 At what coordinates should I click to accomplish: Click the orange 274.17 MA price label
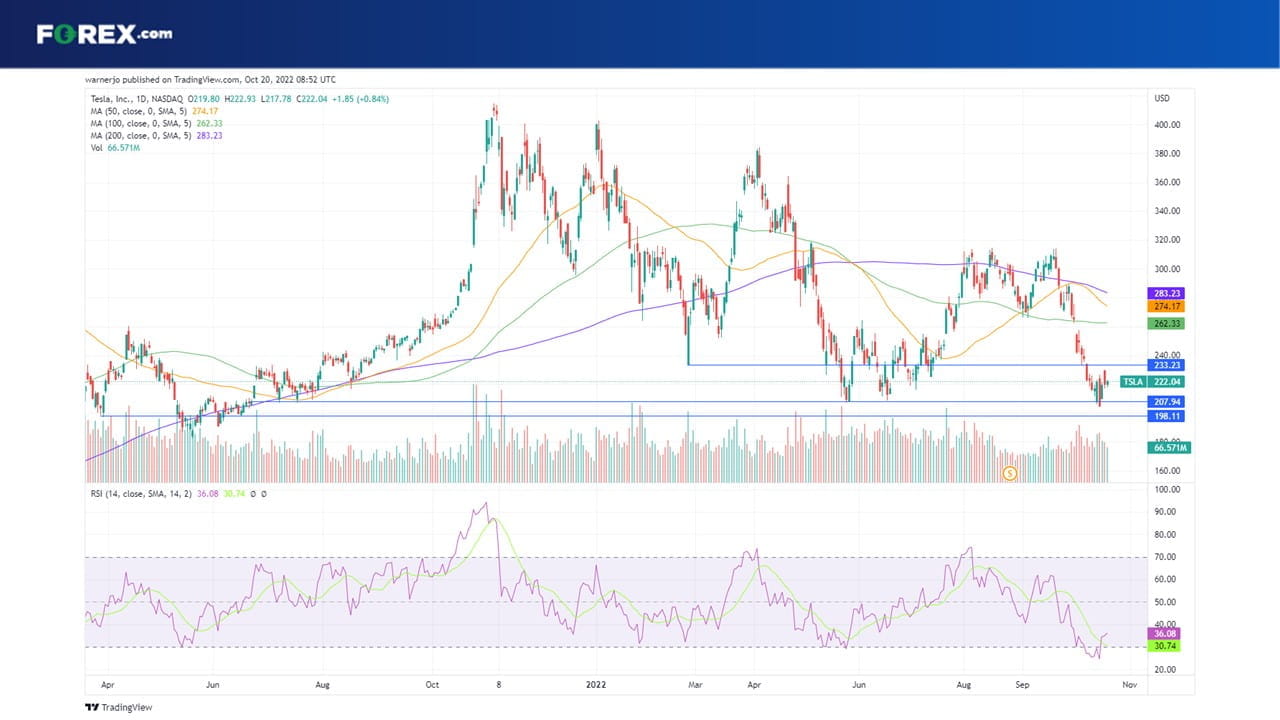coord(1167,306)
